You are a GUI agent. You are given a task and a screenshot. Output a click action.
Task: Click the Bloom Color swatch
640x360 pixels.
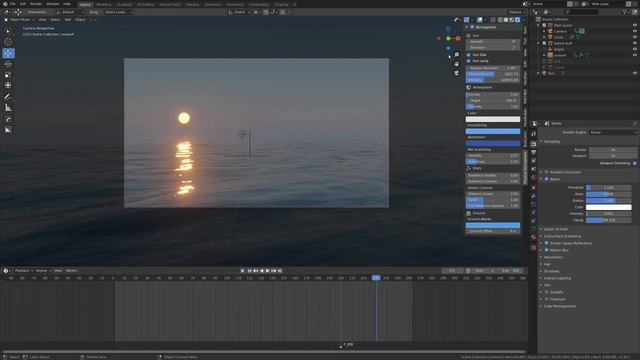609,207
